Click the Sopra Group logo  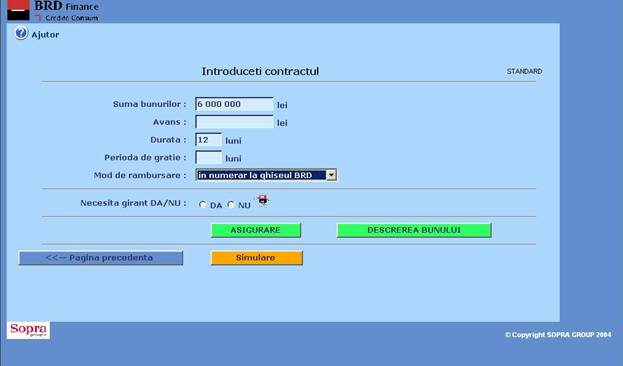pyautogui.click(x=28, y=330)
